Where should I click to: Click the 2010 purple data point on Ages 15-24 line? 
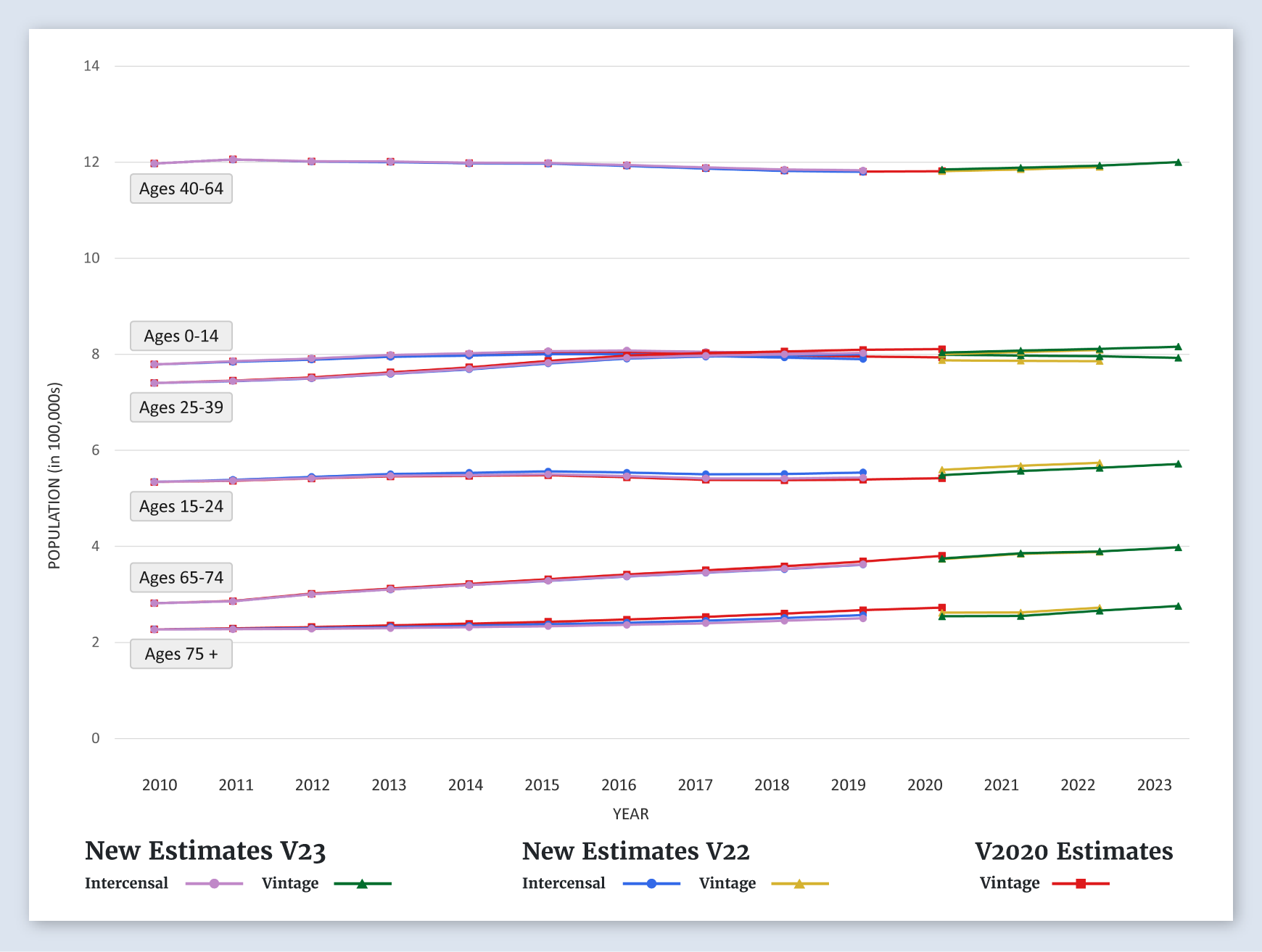coord(154,482)
